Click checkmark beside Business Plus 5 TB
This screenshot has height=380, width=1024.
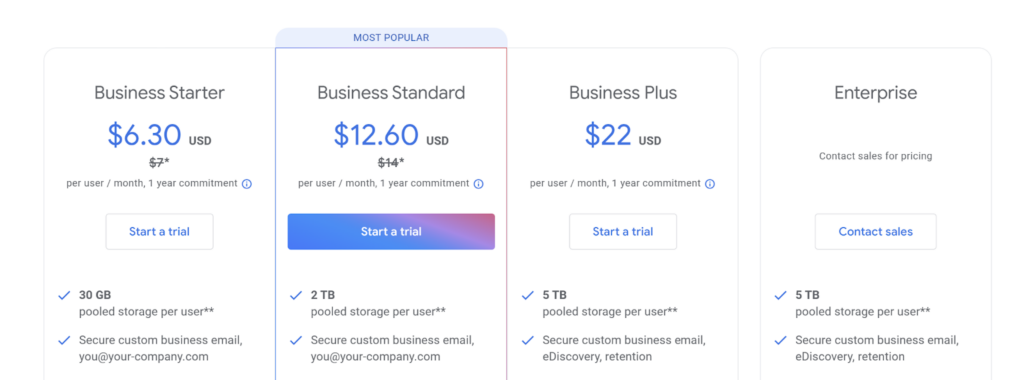point(528,295)
